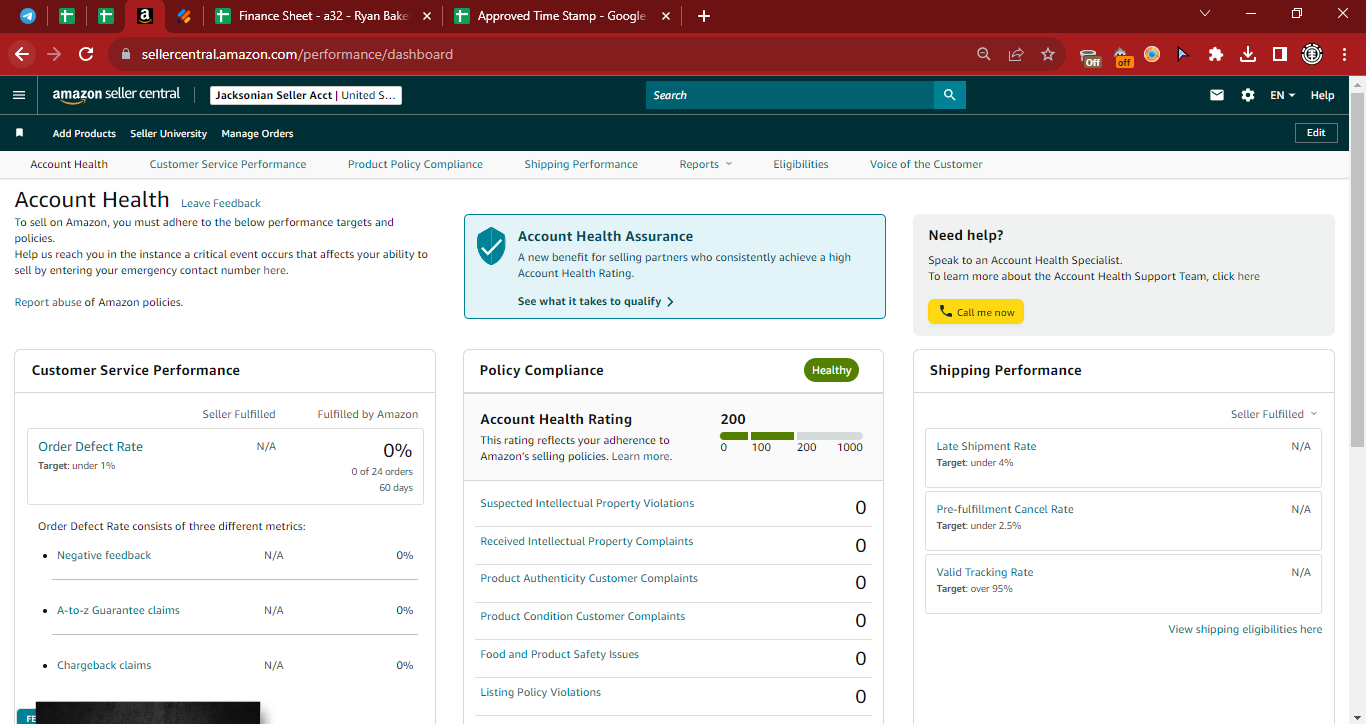Click the Account Health Assurance shield icon

(x=491, y=245)
